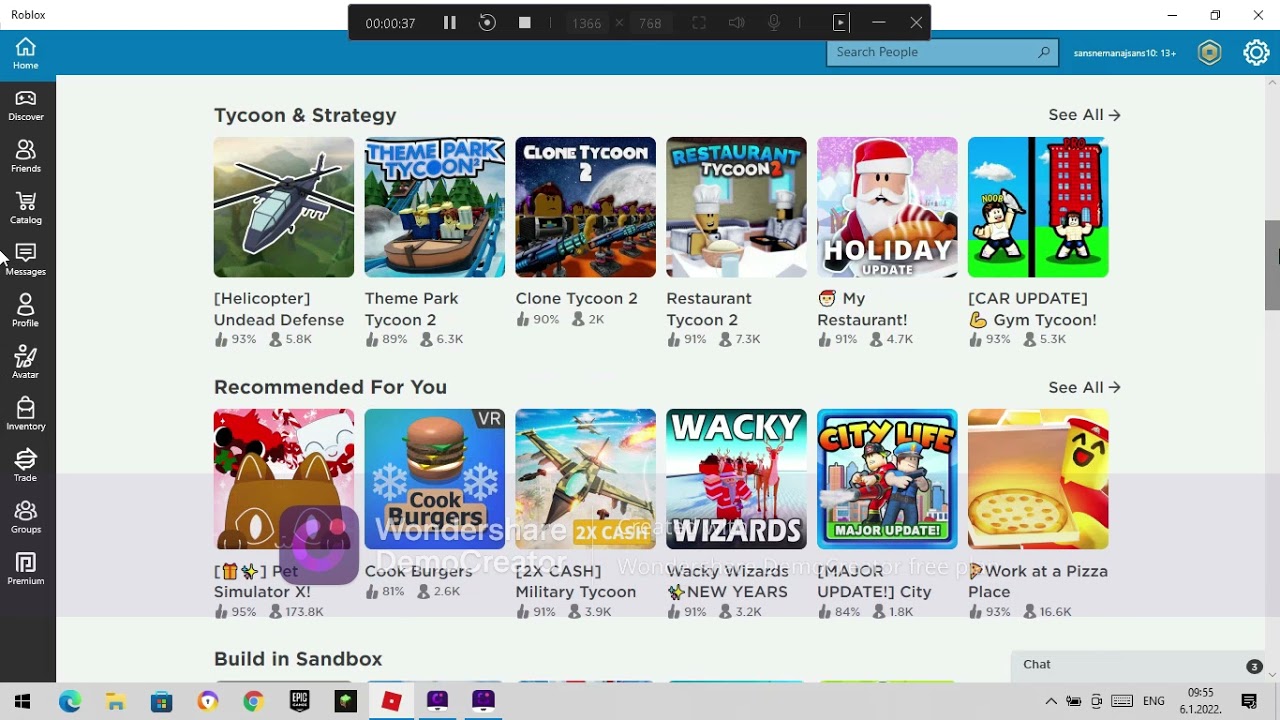Open the [Helicopter] Undead Defense thumbnail

284,207
